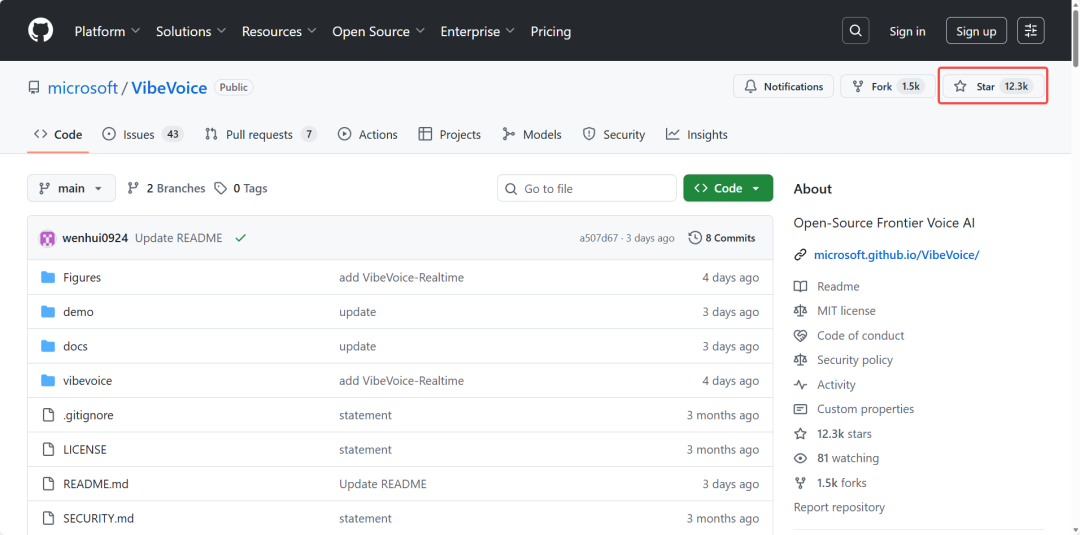Click the eye icon beside 81 watching

800,459
